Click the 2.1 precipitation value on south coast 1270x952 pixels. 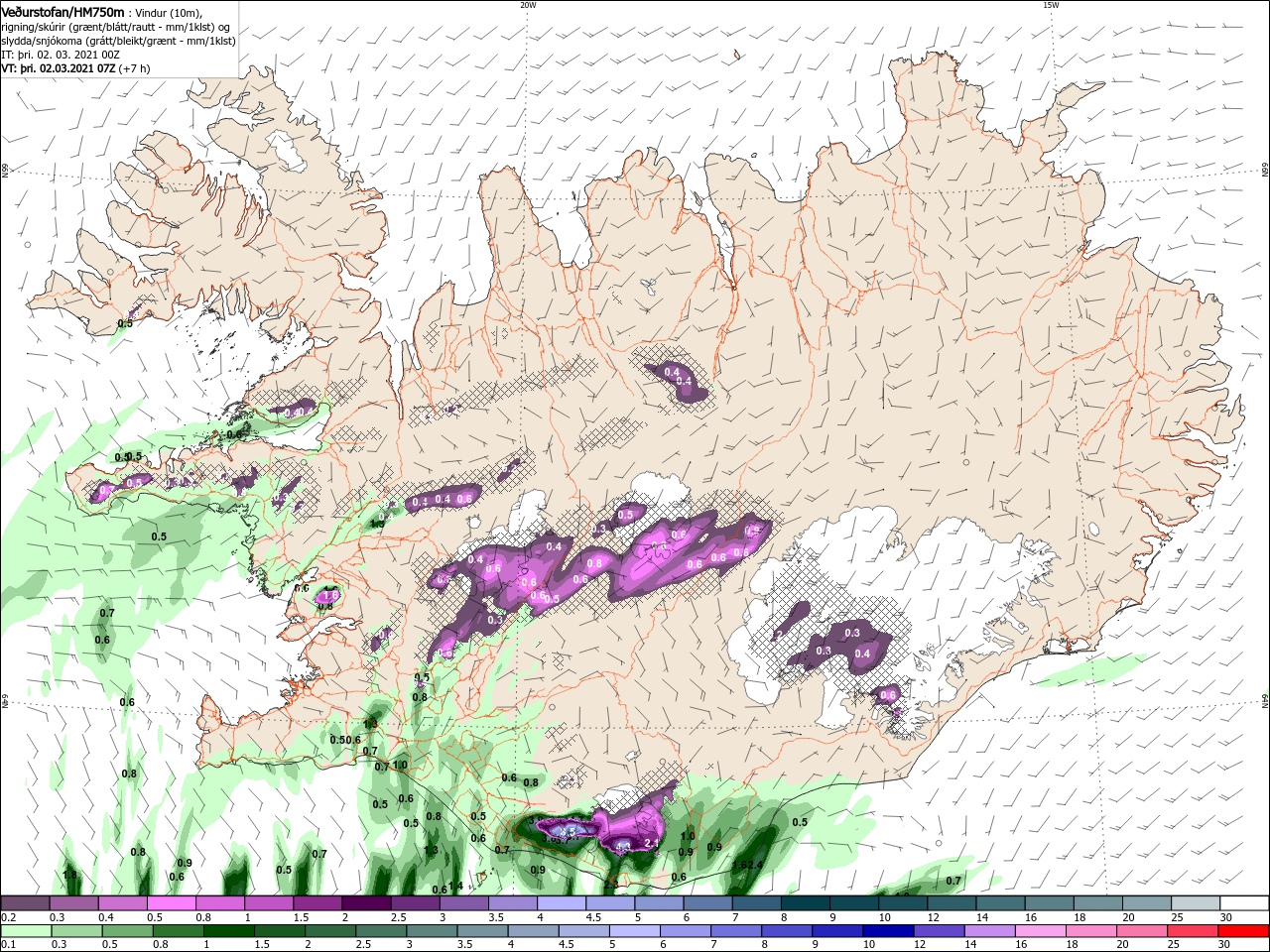[x=652, y=844]
